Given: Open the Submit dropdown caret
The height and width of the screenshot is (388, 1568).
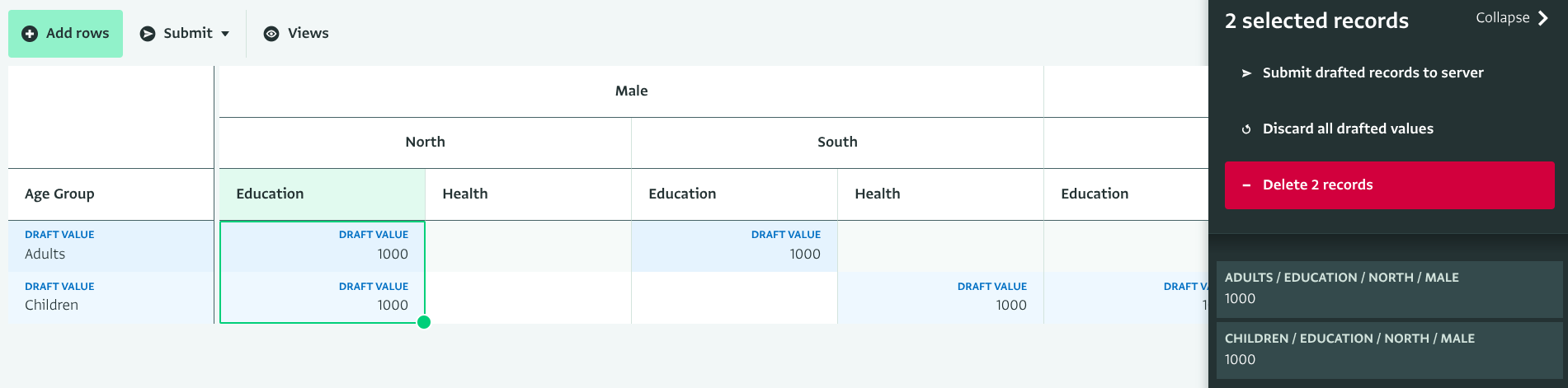Looking at the screenshot, I should (x=225, y=34).
